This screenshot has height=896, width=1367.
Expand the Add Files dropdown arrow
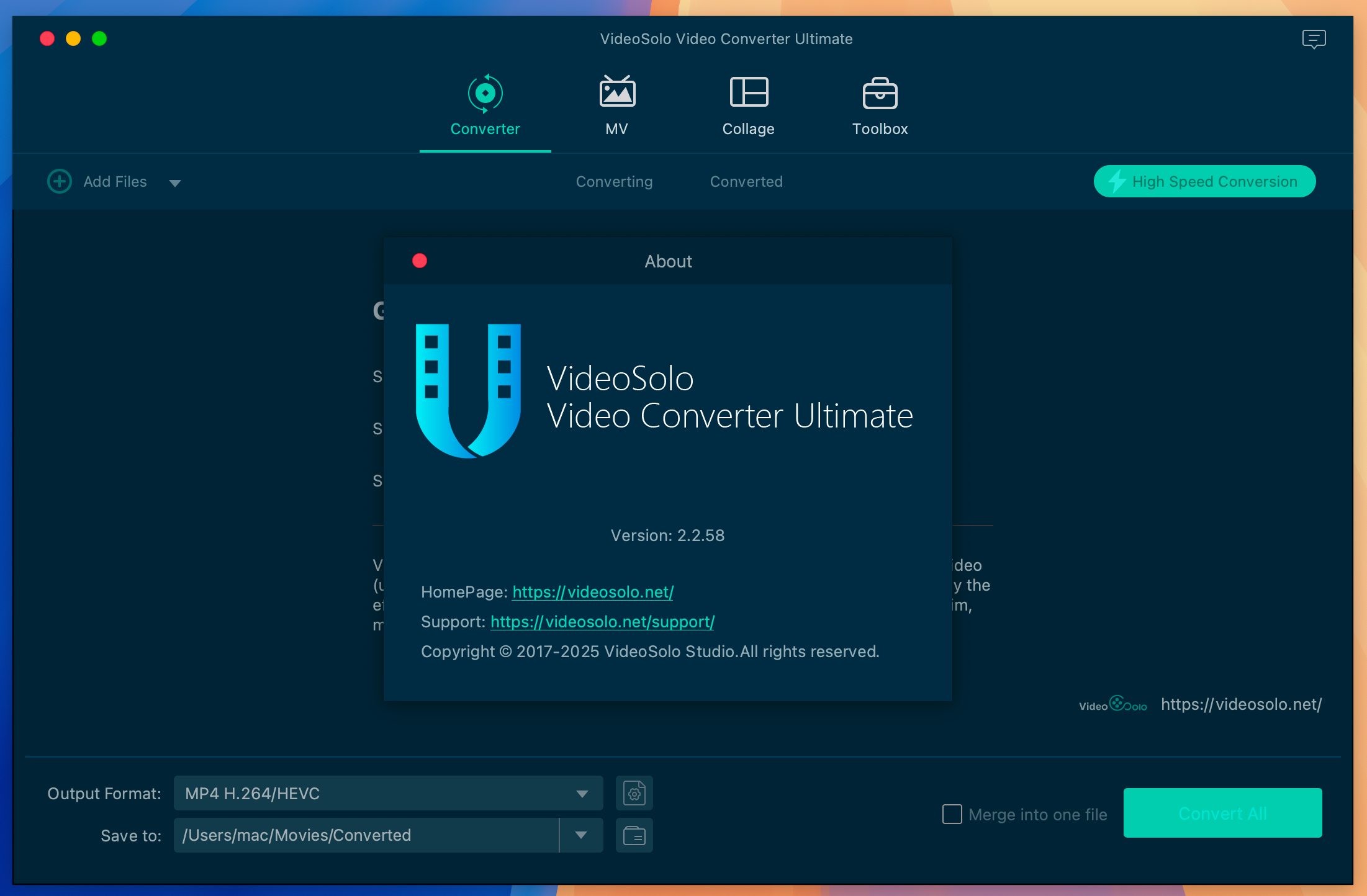click(175, 183)
